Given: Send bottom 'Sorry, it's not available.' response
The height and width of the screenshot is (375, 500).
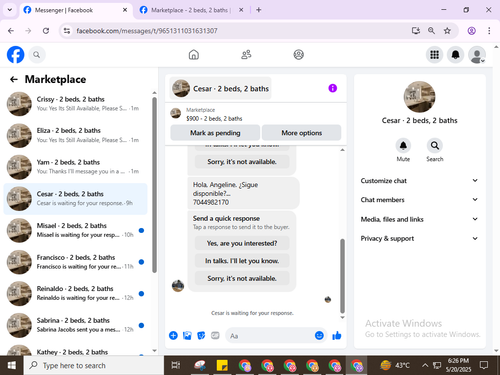Looking at the screenshot, I should coord(242,278).
